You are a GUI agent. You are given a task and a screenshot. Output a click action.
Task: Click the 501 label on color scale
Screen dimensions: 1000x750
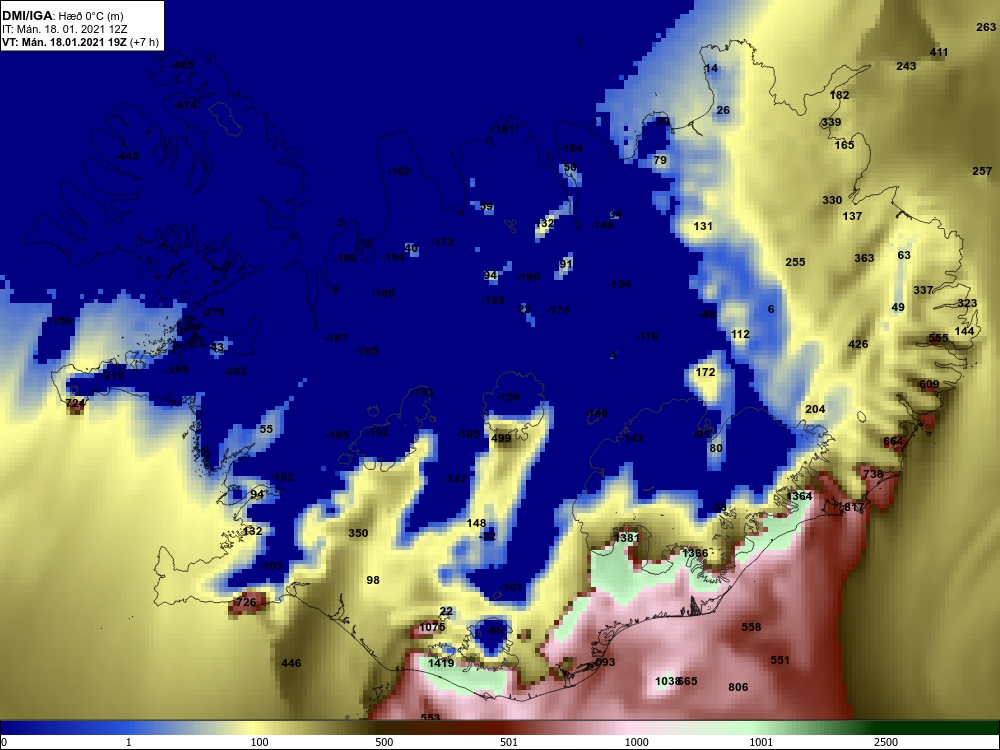tap(508, 742)
